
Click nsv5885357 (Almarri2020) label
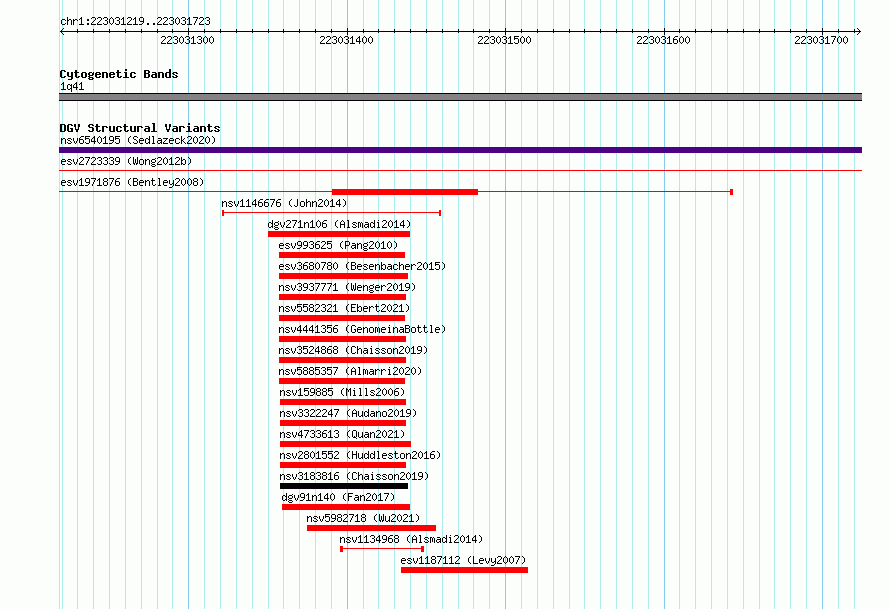(350, 371)
